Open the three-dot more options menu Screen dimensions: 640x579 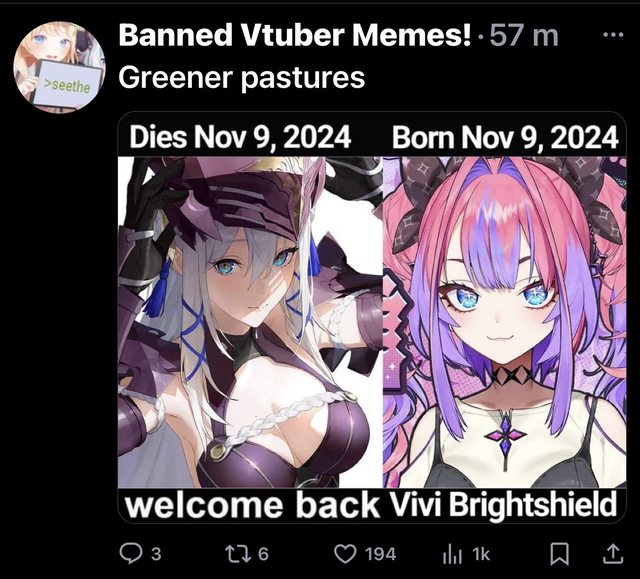[x=613, y=35]
